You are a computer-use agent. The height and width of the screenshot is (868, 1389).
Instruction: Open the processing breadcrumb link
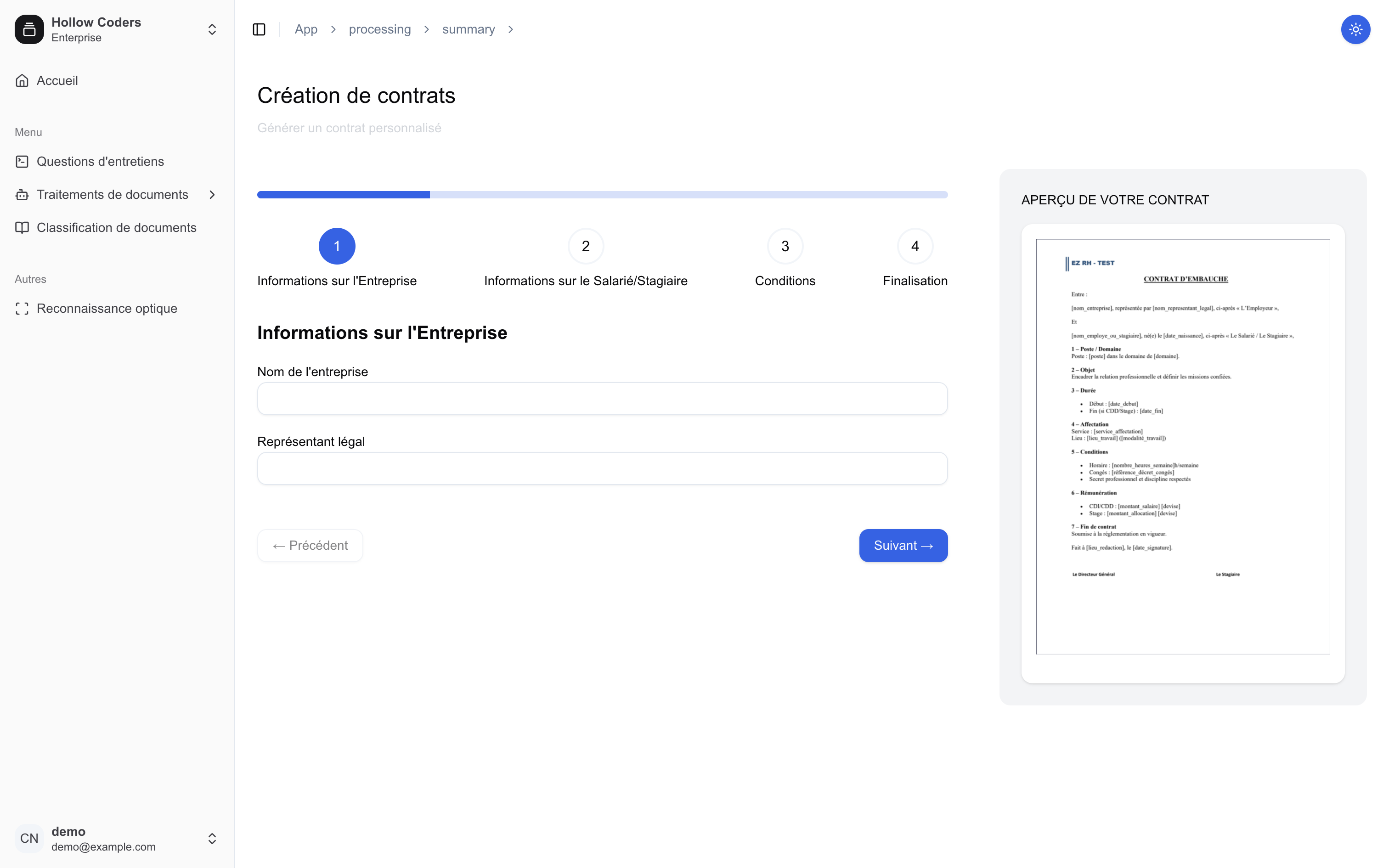tap(379, 29)
